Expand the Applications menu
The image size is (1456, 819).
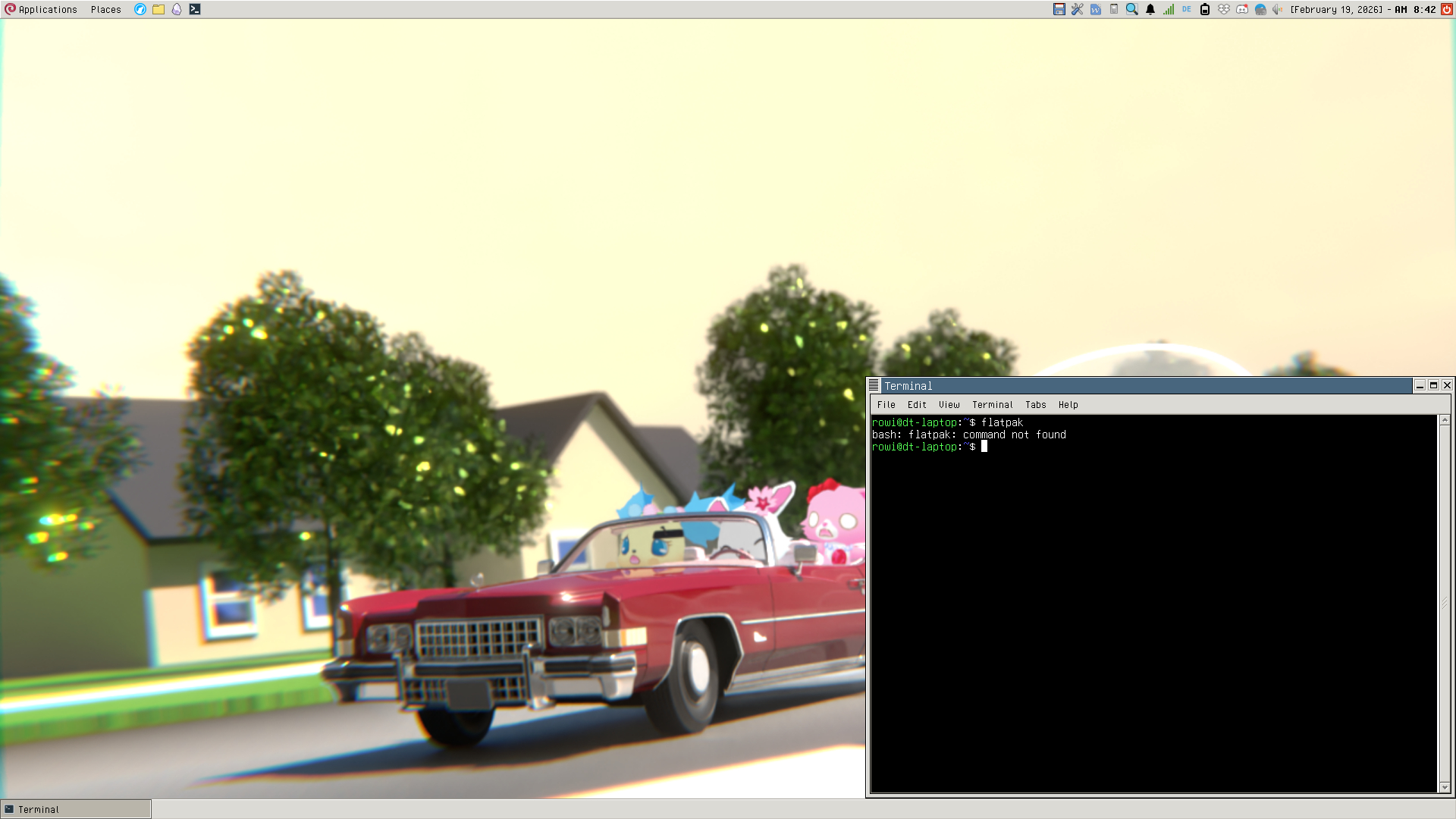coord(41,9)
